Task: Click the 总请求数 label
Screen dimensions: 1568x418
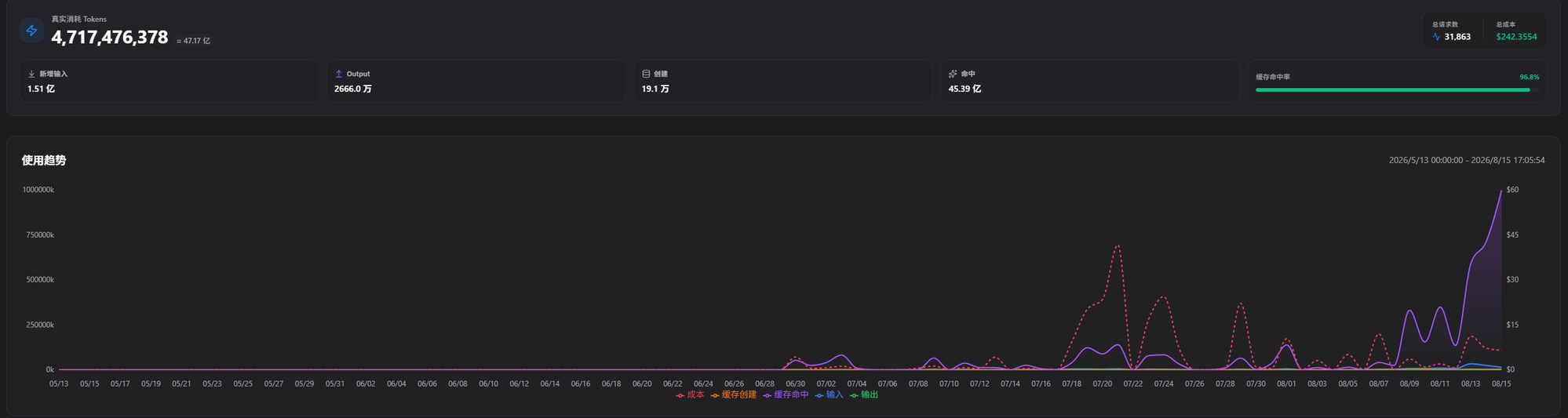Action: pyautogui.click(x=1445, y=24)
